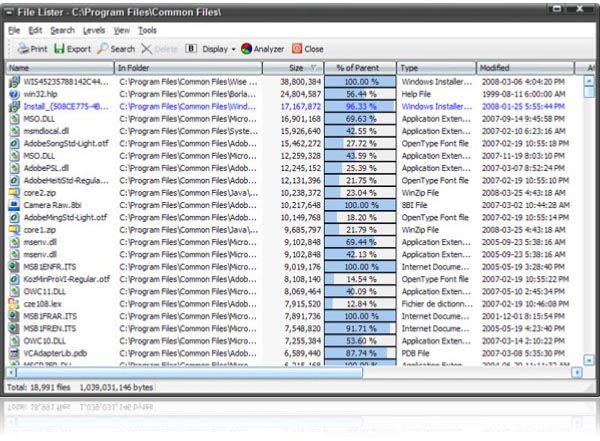Viewport: 600px width, 441px height.
Task: Click the red Close toolbar icon
Action: [x=297, y=48]
